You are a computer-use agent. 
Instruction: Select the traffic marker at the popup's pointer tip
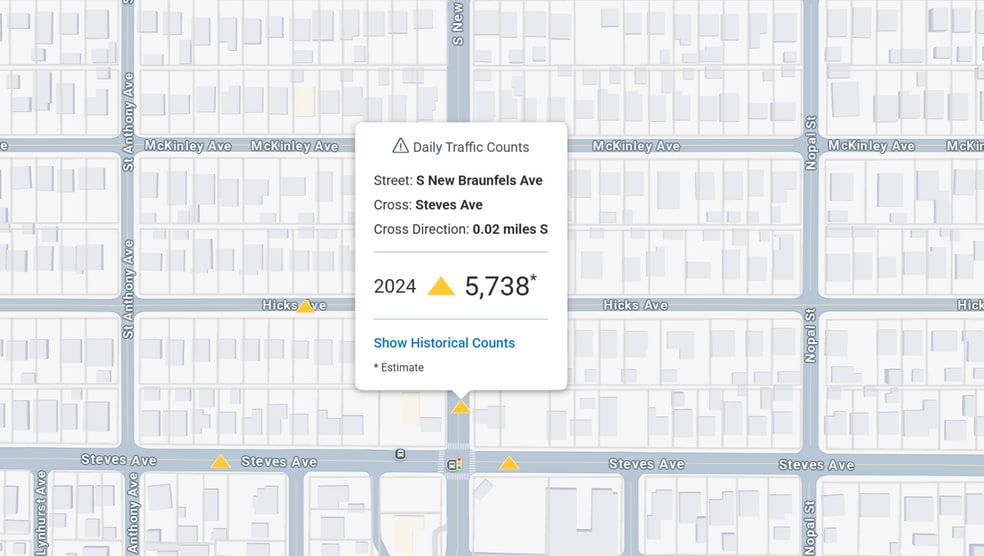point(460,407)
